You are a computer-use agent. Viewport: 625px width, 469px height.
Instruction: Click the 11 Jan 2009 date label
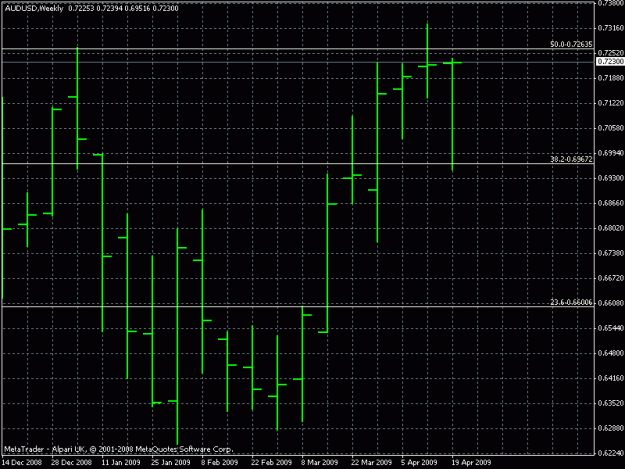point(121,462)
